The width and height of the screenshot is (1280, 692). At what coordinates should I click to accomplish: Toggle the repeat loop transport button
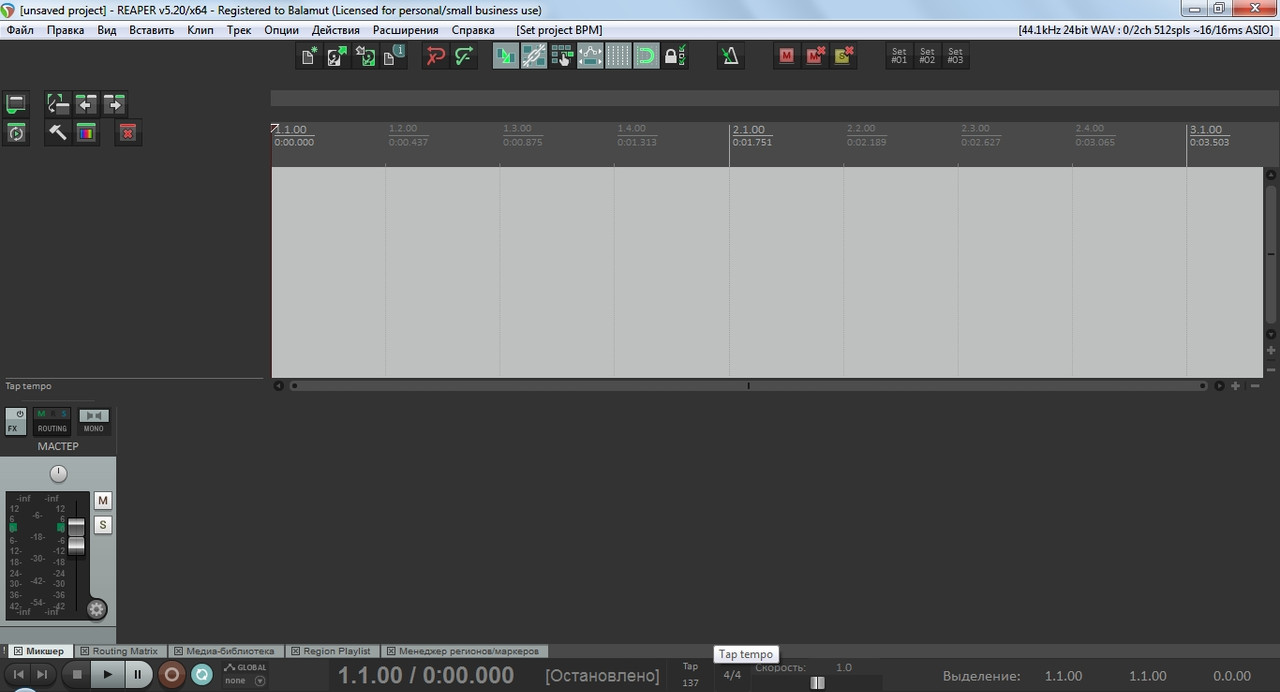point(202,675)
